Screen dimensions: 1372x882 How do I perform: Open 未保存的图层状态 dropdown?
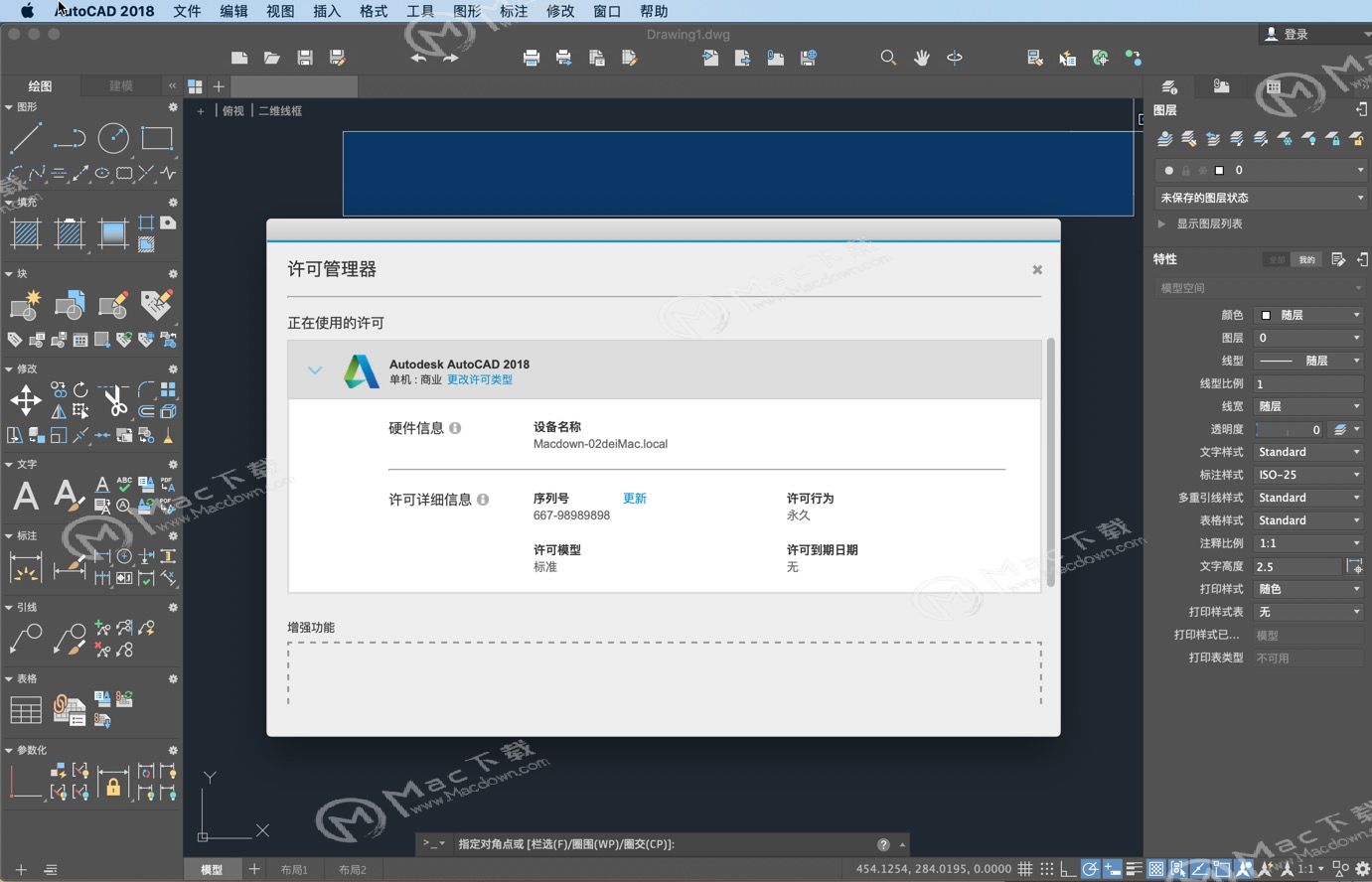[1262, 198]
